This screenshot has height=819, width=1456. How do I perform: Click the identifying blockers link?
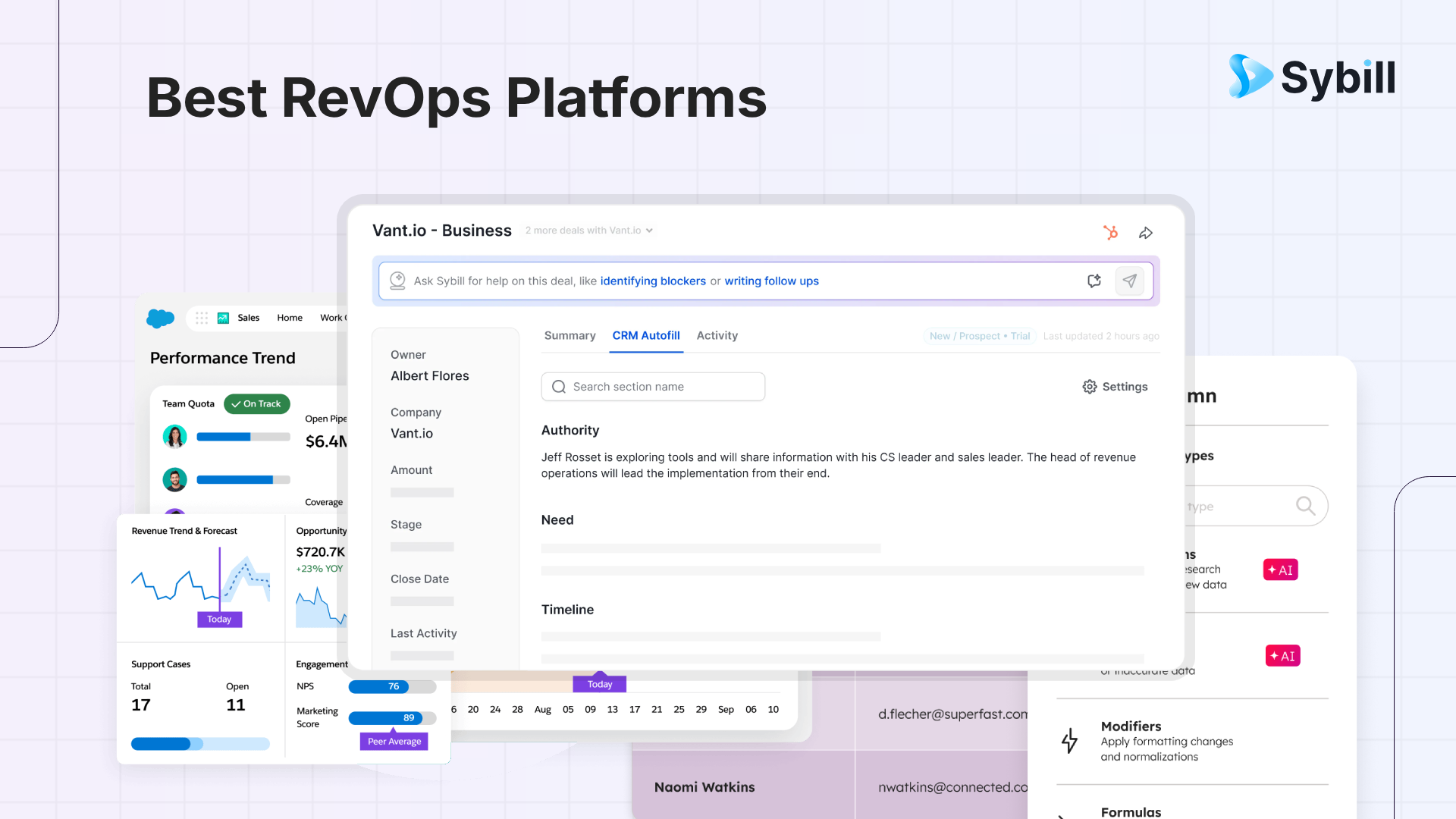pos(653,281)
